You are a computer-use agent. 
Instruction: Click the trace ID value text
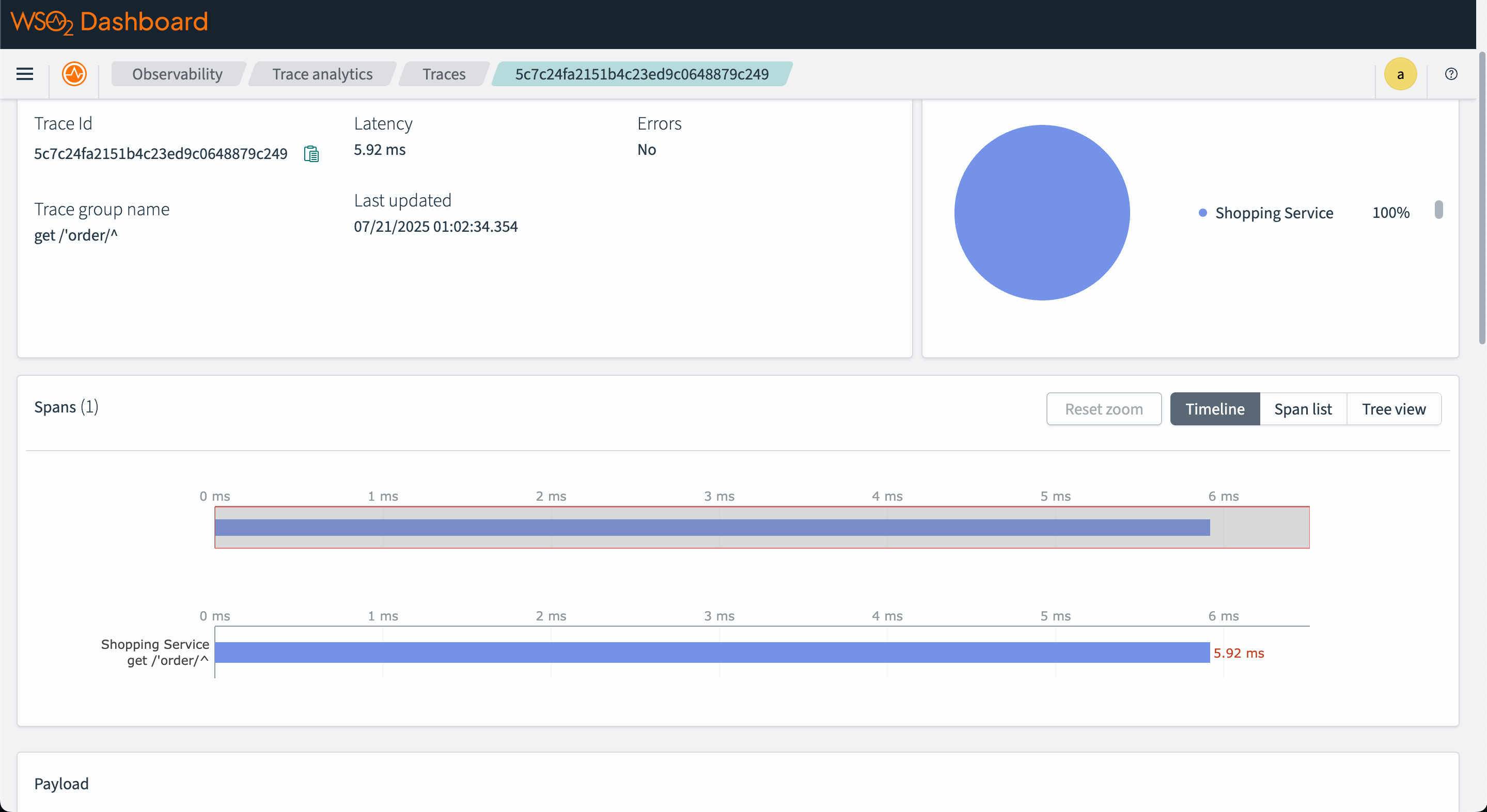point(161,153)
